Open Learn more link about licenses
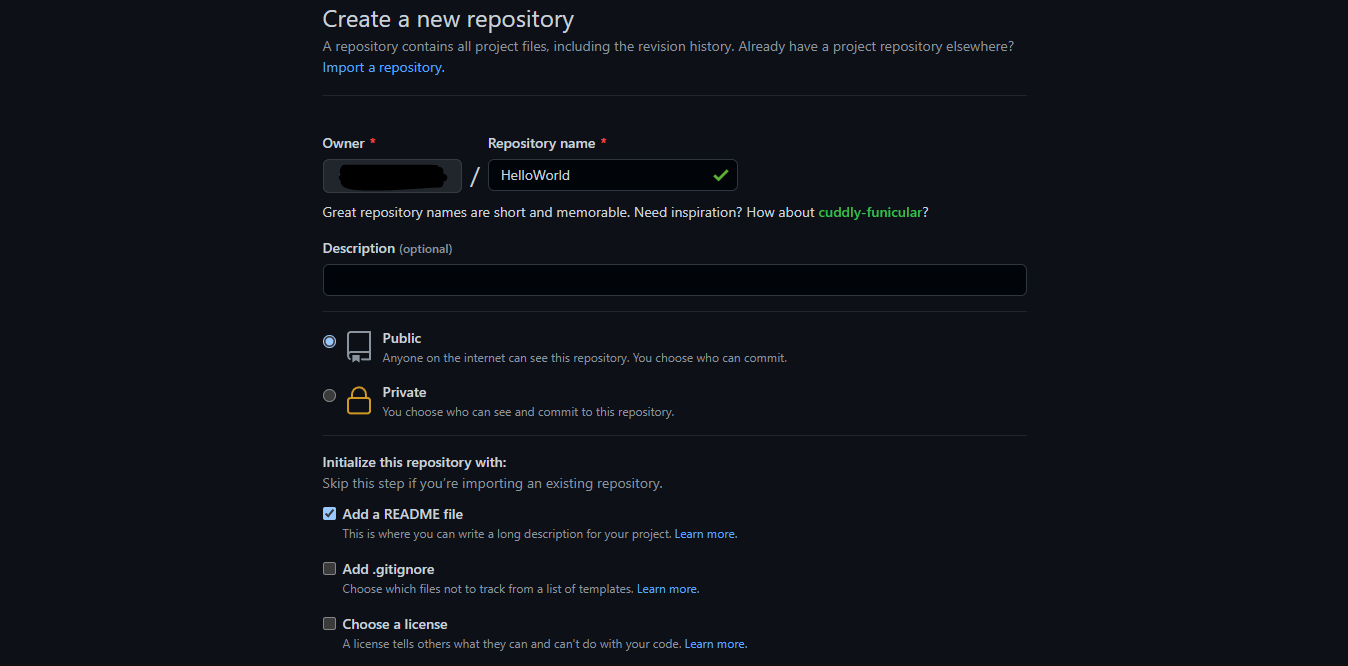Image resolution: width=1348 pixels, height=666 pixels. point(715,645)
